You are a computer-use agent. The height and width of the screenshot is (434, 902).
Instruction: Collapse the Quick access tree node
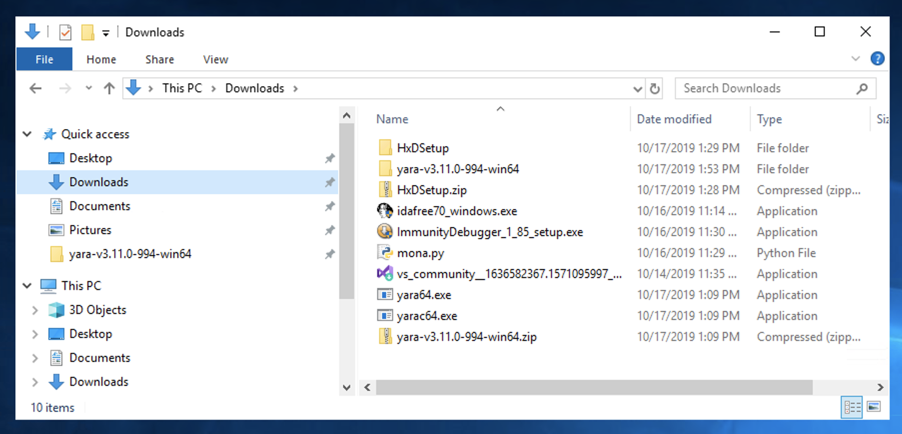pyautogui.click(x=26, y=134)
